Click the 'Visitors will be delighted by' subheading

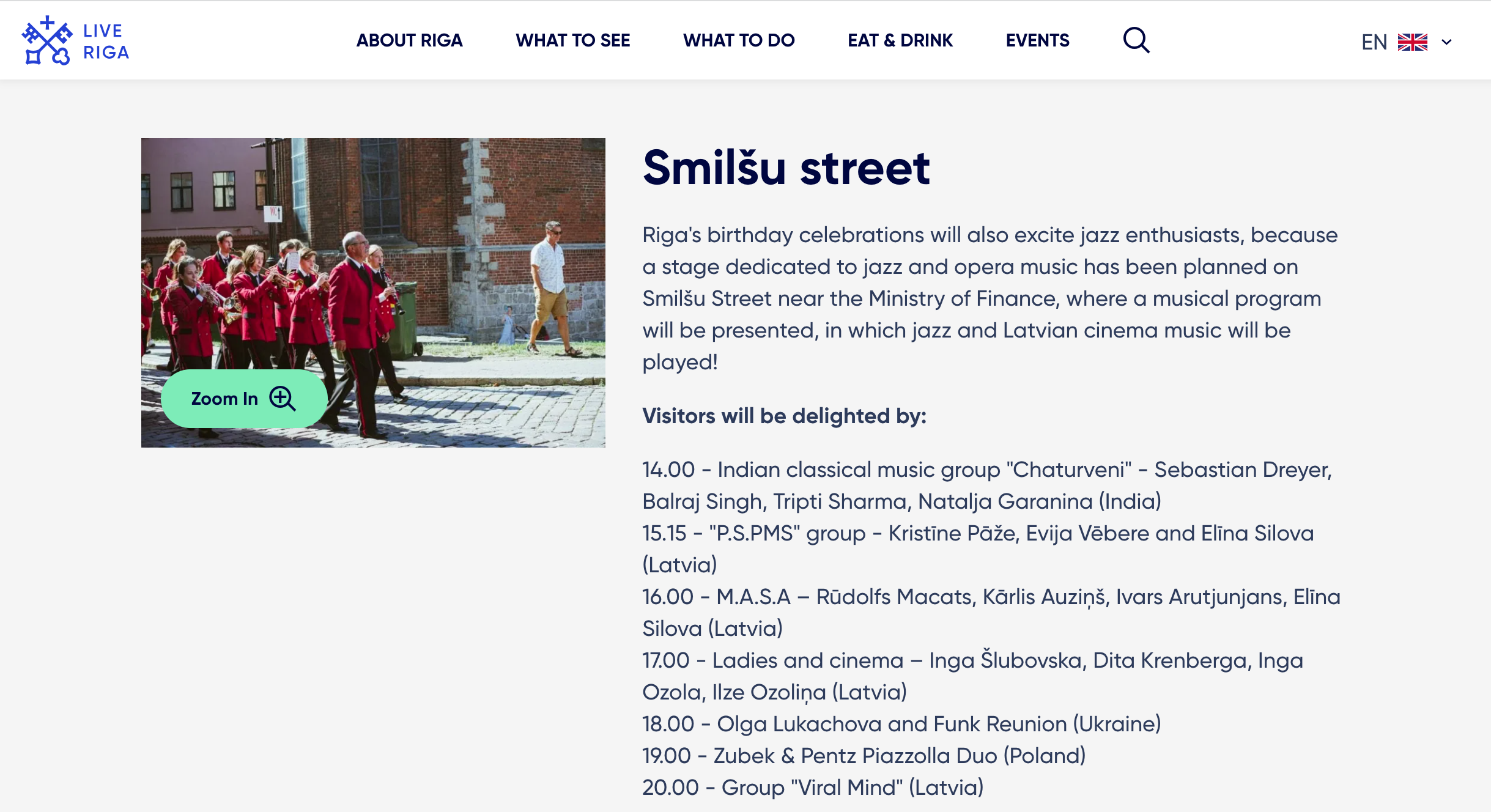785,416
